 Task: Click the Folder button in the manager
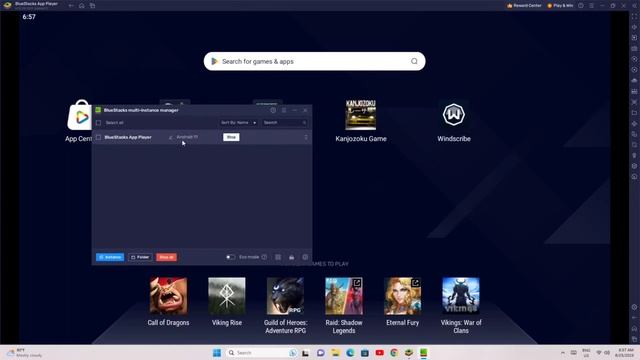(x=140, y=257)
